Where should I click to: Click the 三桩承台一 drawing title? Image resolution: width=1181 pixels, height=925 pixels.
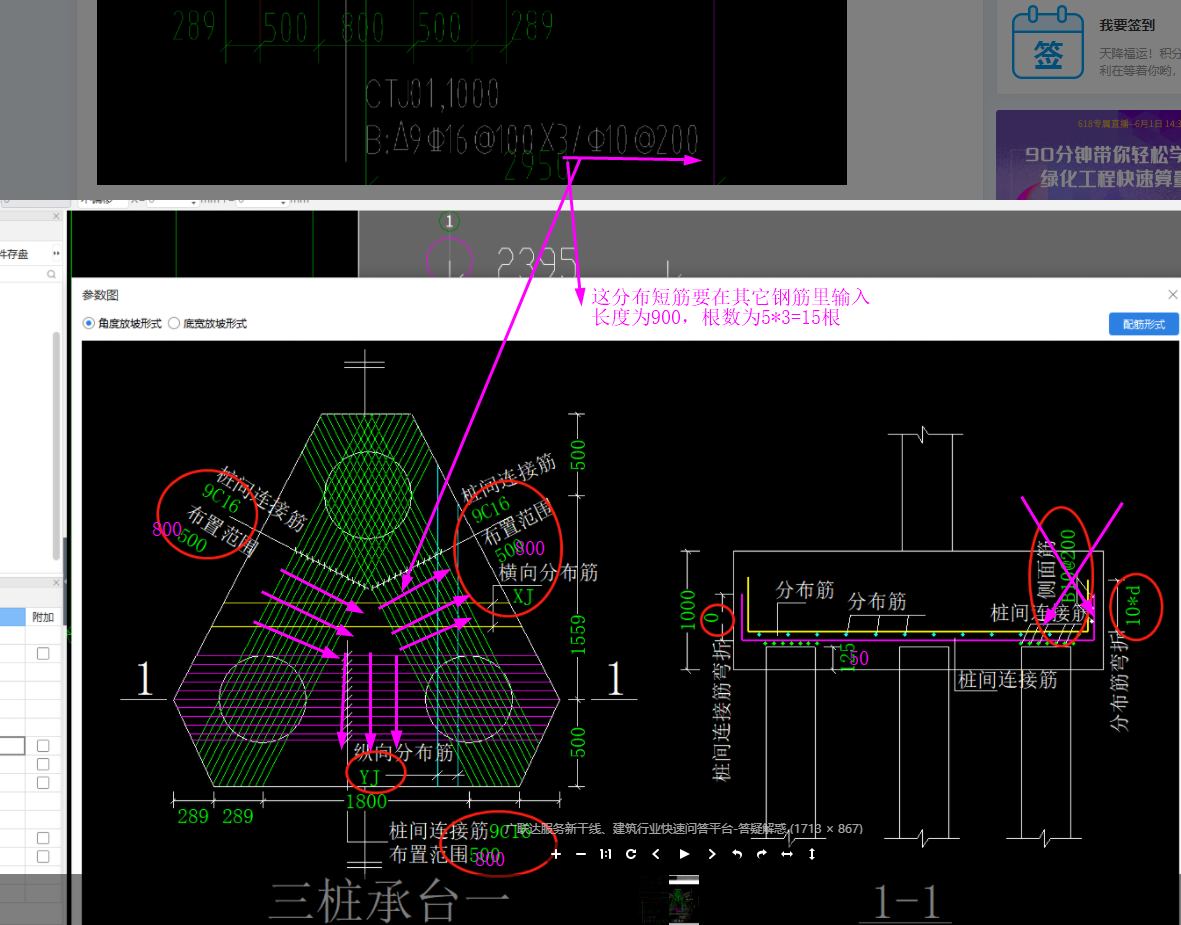point(389,902)
